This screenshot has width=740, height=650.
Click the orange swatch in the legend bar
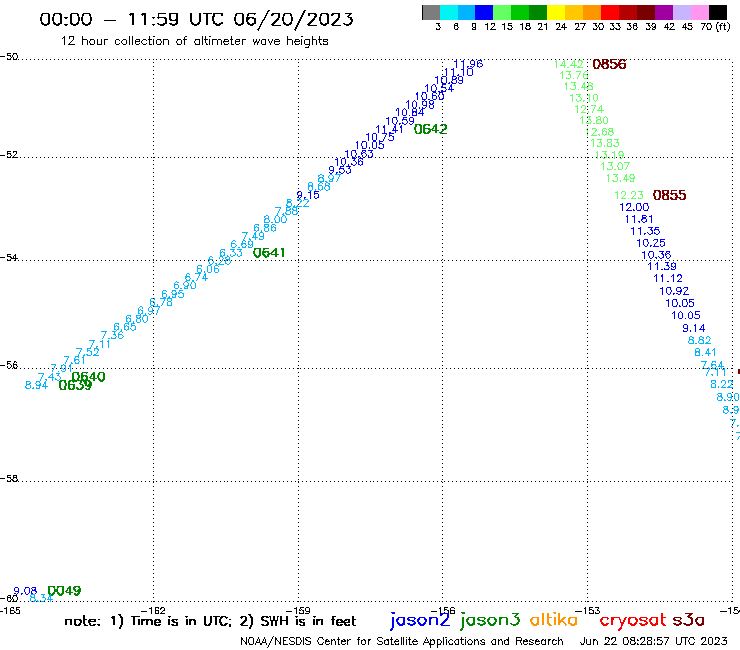coord(592,12)
